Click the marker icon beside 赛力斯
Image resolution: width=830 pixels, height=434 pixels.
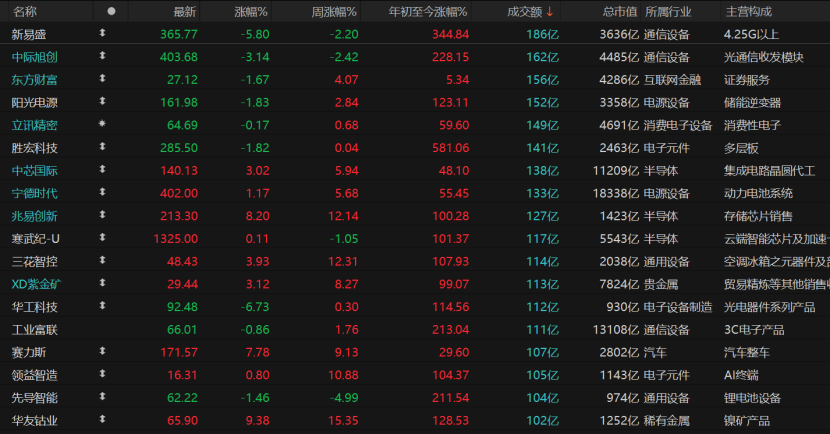coord(102,352)
